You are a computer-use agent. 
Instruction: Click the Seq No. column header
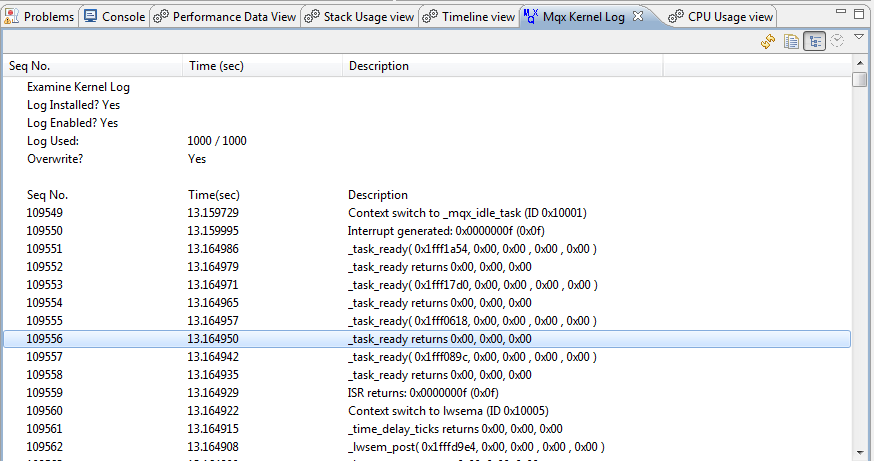pyautogui.click(x=30, y=66)
